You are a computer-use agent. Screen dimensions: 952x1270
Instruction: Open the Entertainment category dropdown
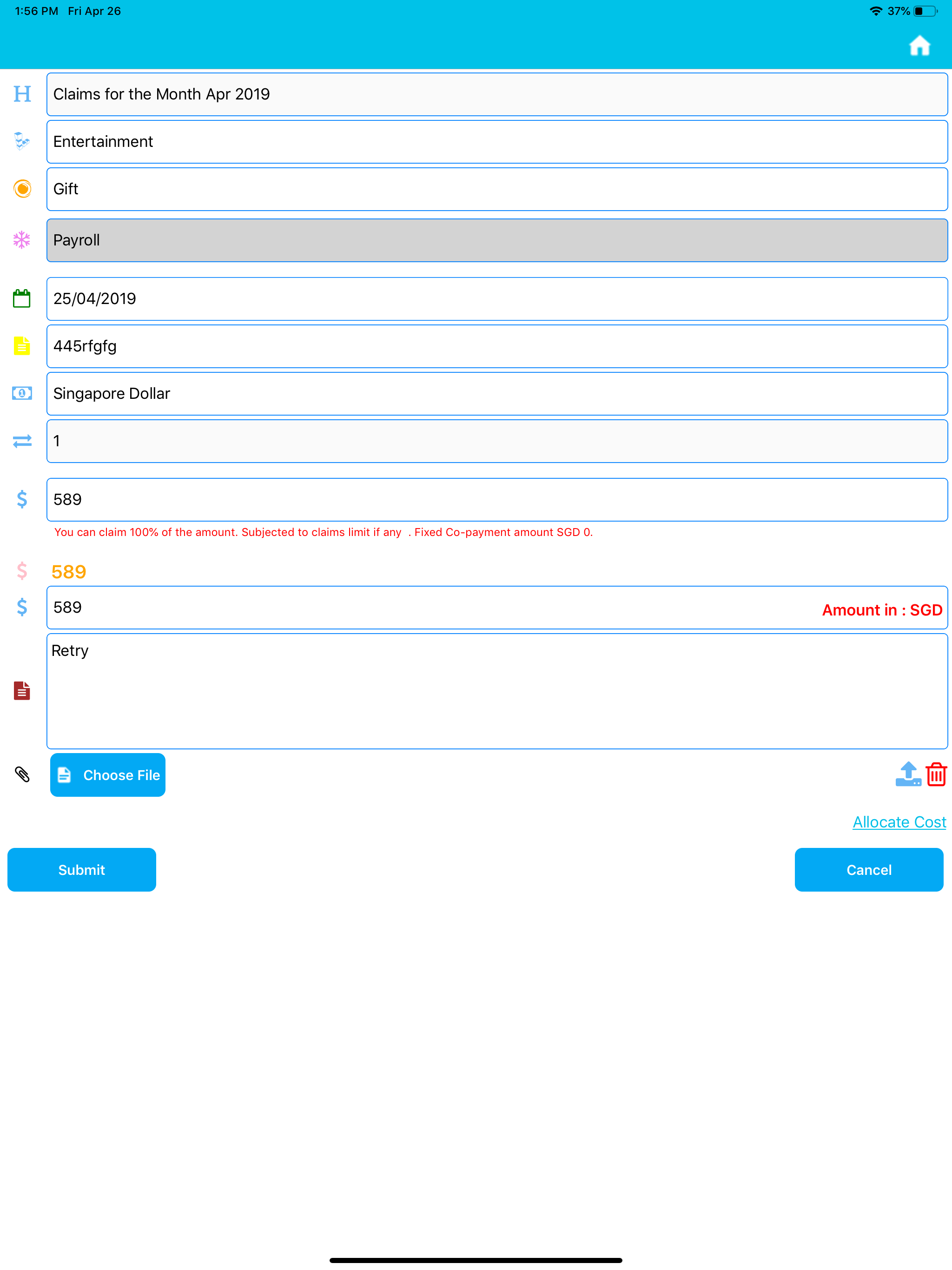coord(497,142)
